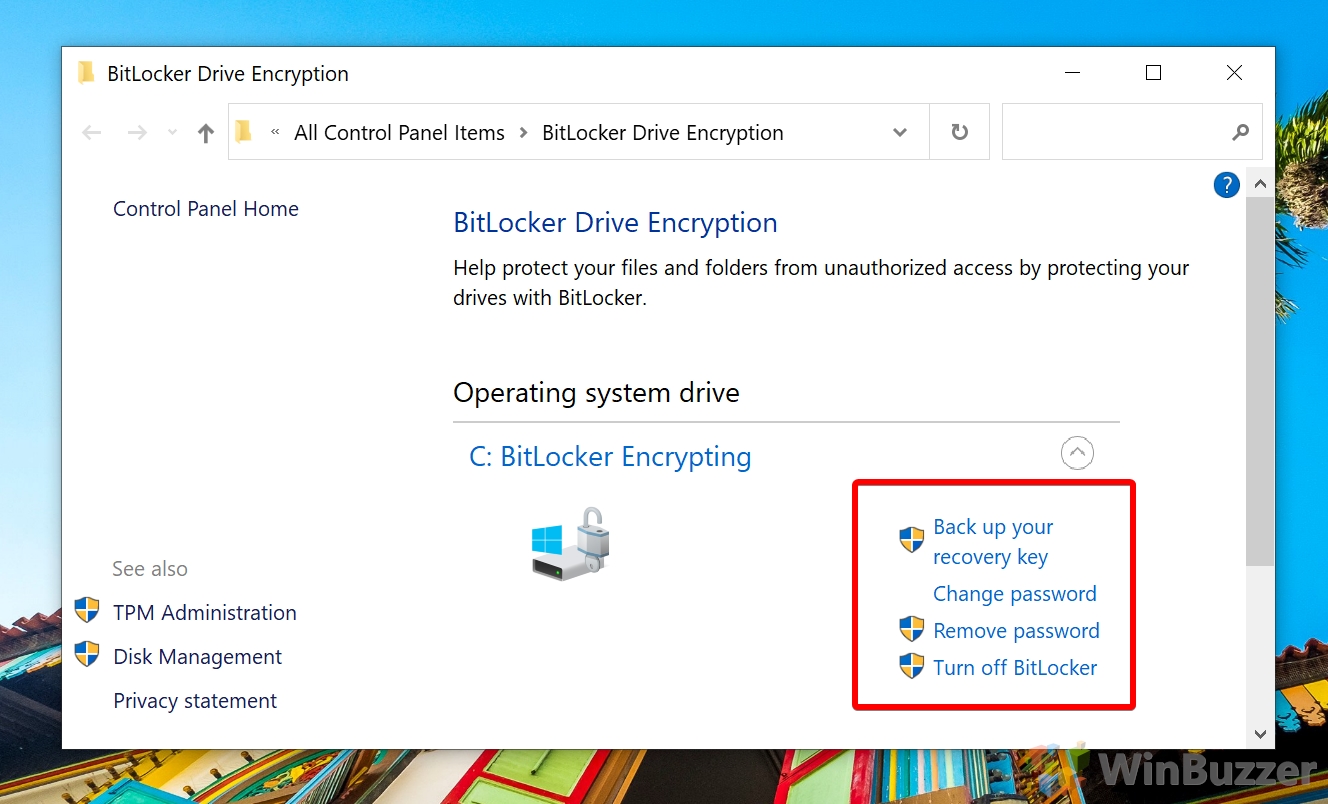Click the UAC shield next to Turn off BitLocker

pyautogui.click(x=911, y=666)
